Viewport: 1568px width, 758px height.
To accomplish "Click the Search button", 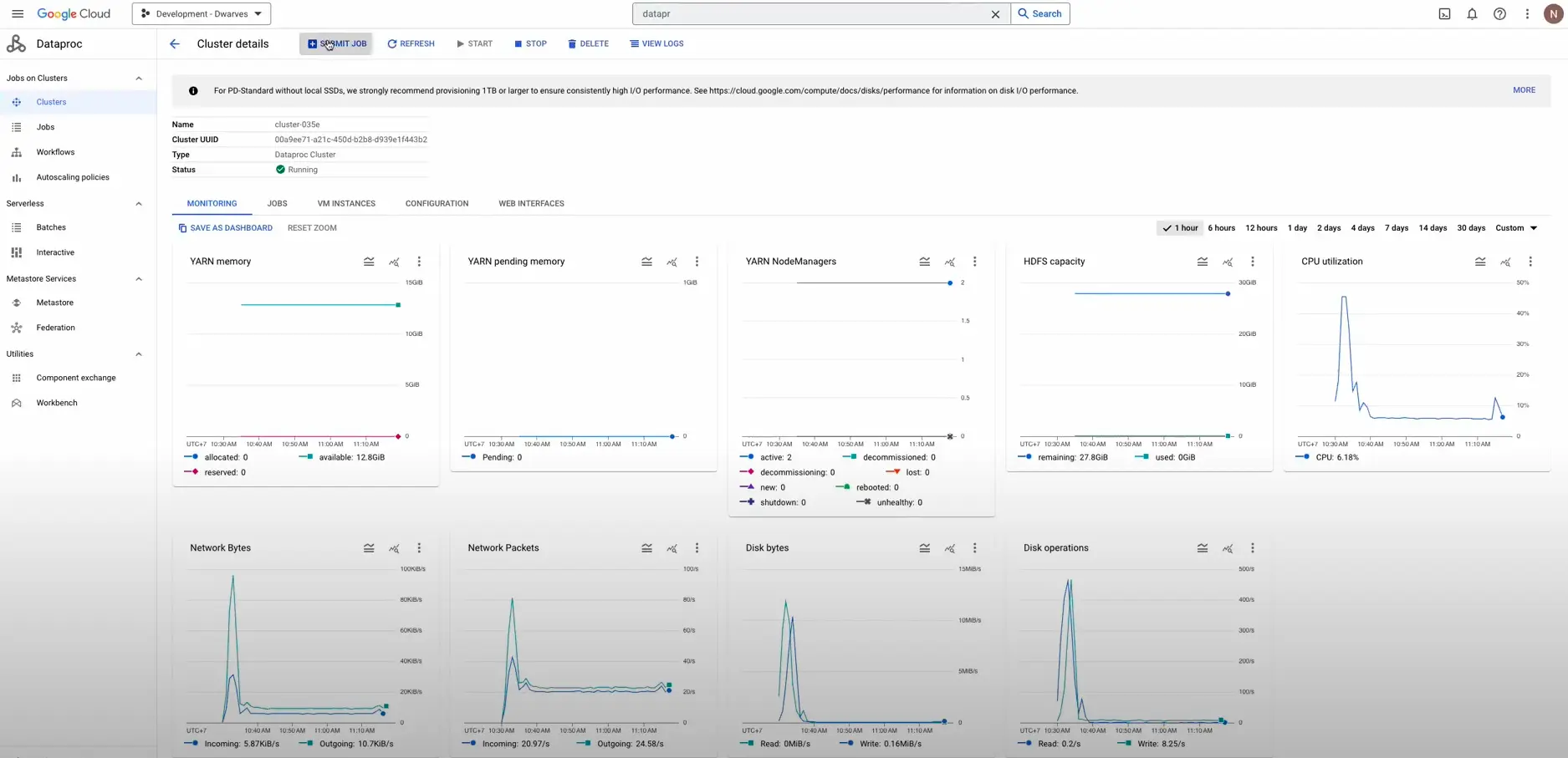I will (x=1040, y=13).
